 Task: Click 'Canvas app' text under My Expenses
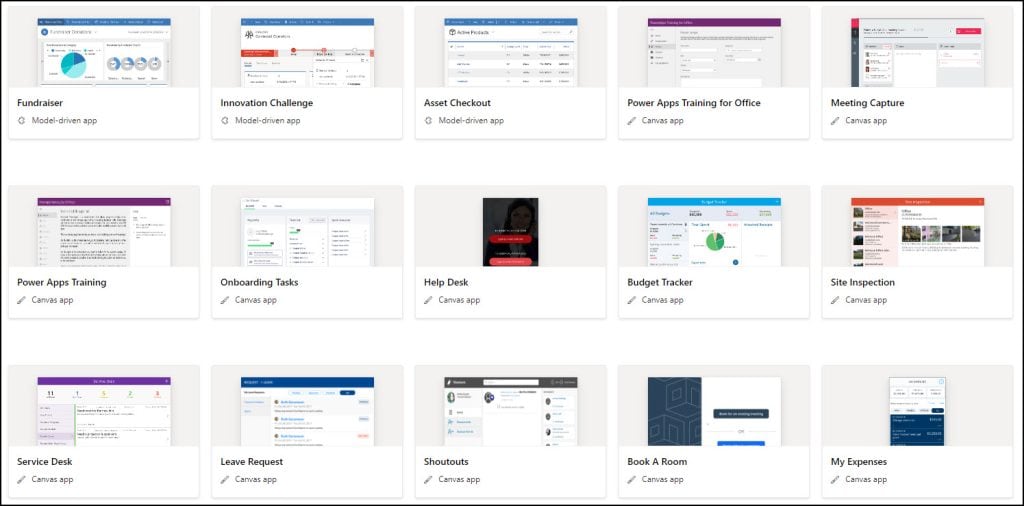click(x=866, y=479)
